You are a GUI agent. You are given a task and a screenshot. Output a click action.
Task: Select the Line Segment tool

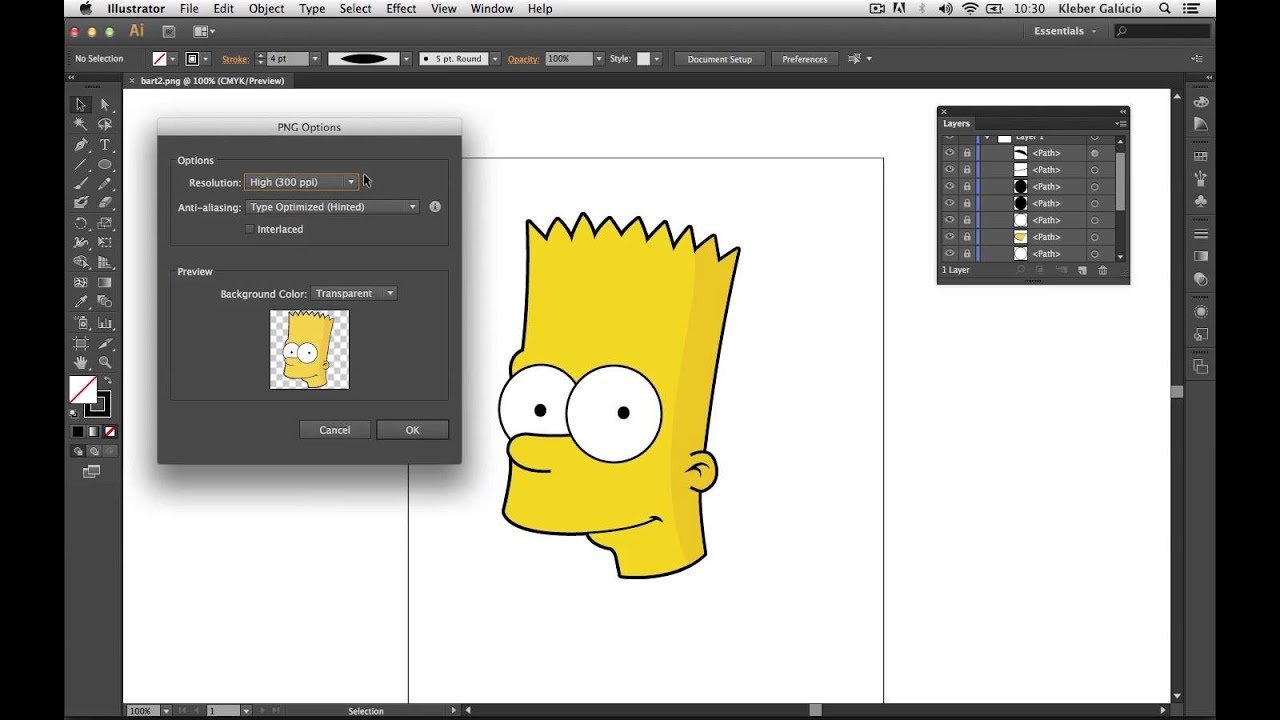[81, 164]
